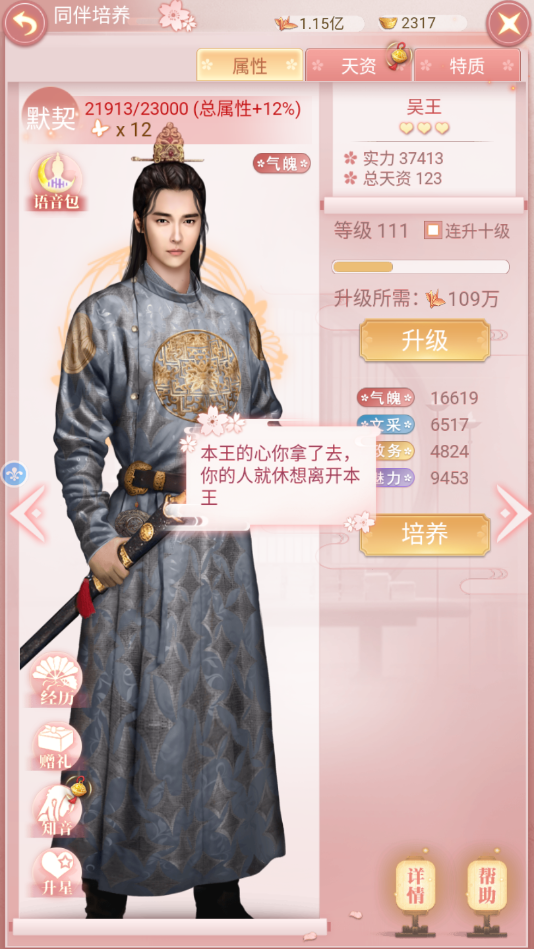
Task: Close the panel with X button
Action: 509,24
